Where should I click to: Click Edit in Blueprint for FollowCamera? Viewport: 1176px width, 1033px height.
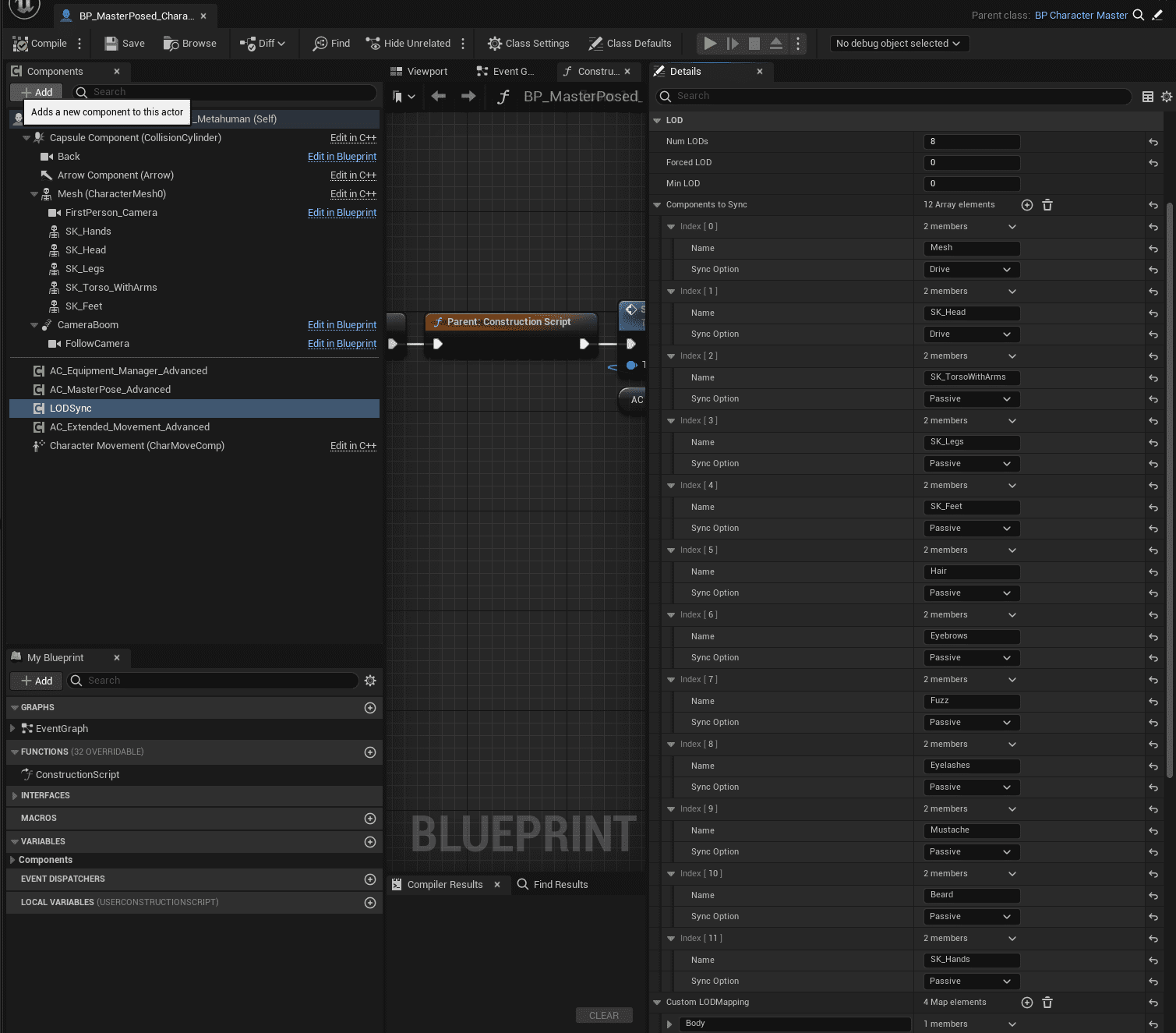(342, 344)
